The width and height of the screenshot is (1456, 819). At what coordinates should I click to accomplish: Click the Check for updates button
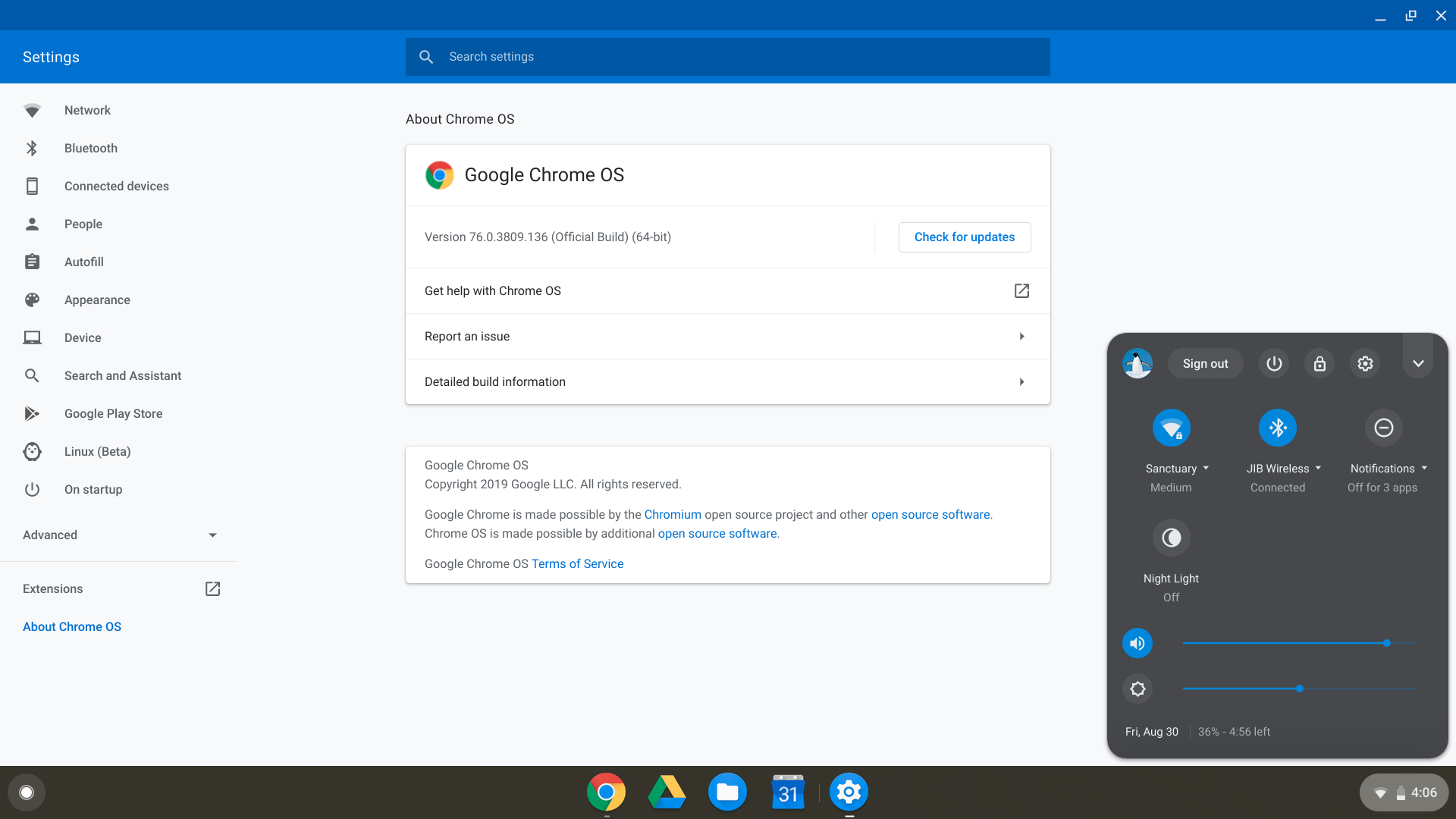pos(964,237)
